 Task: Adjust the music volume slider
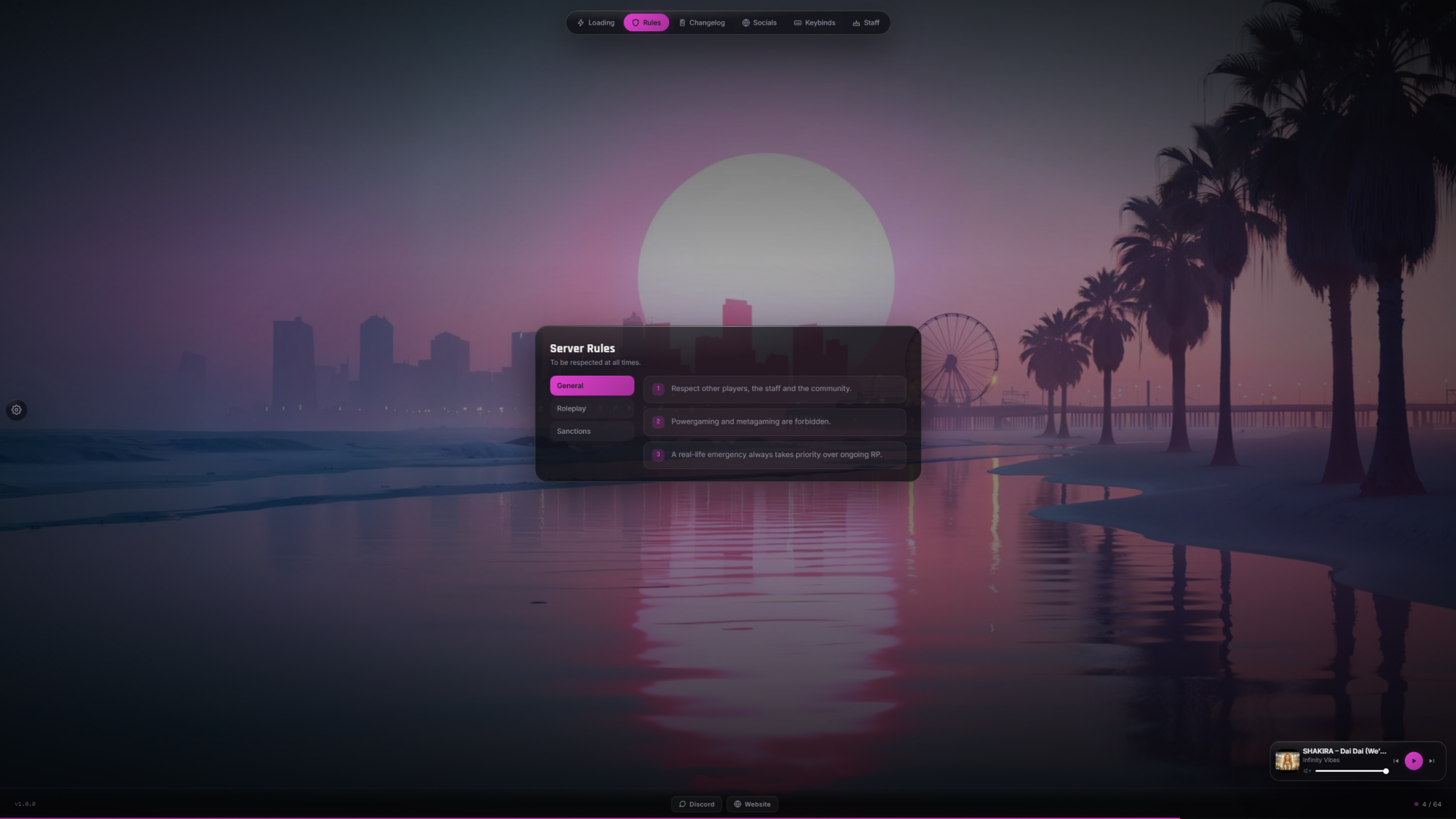(1351, 771)
